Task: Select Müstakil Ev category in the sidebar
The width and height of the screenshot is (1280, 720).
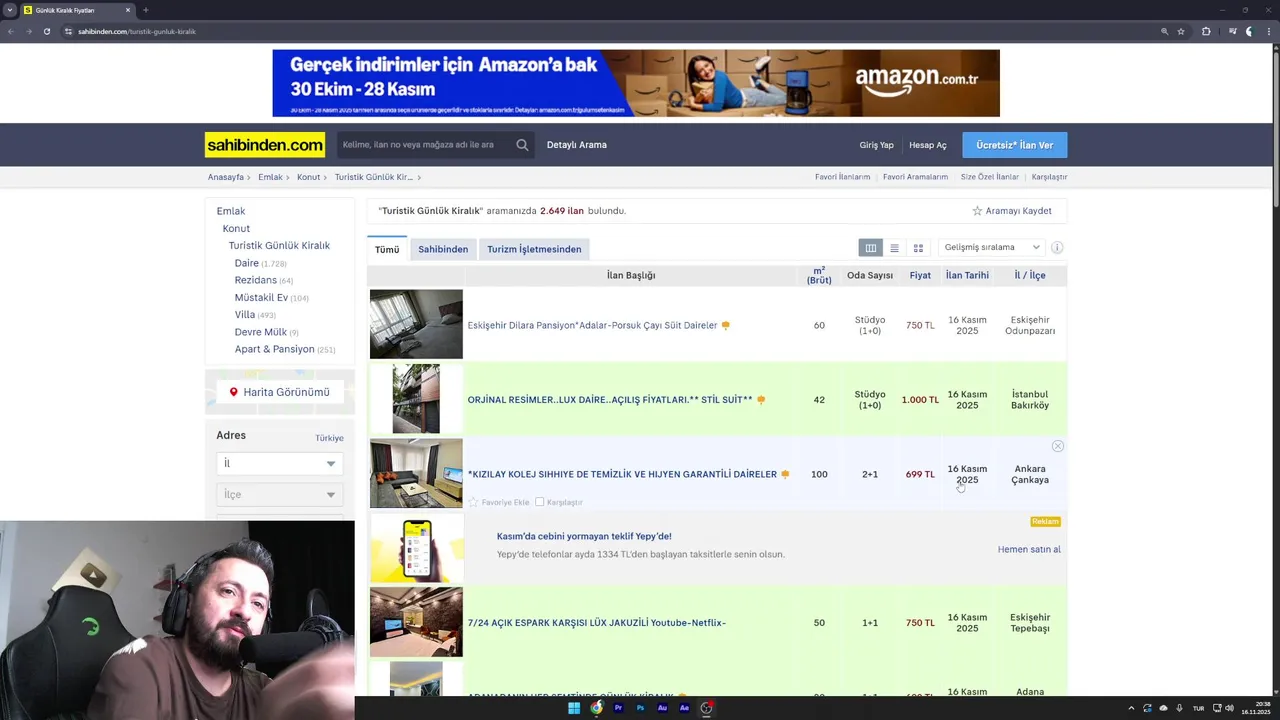Action: coord(261,297)
